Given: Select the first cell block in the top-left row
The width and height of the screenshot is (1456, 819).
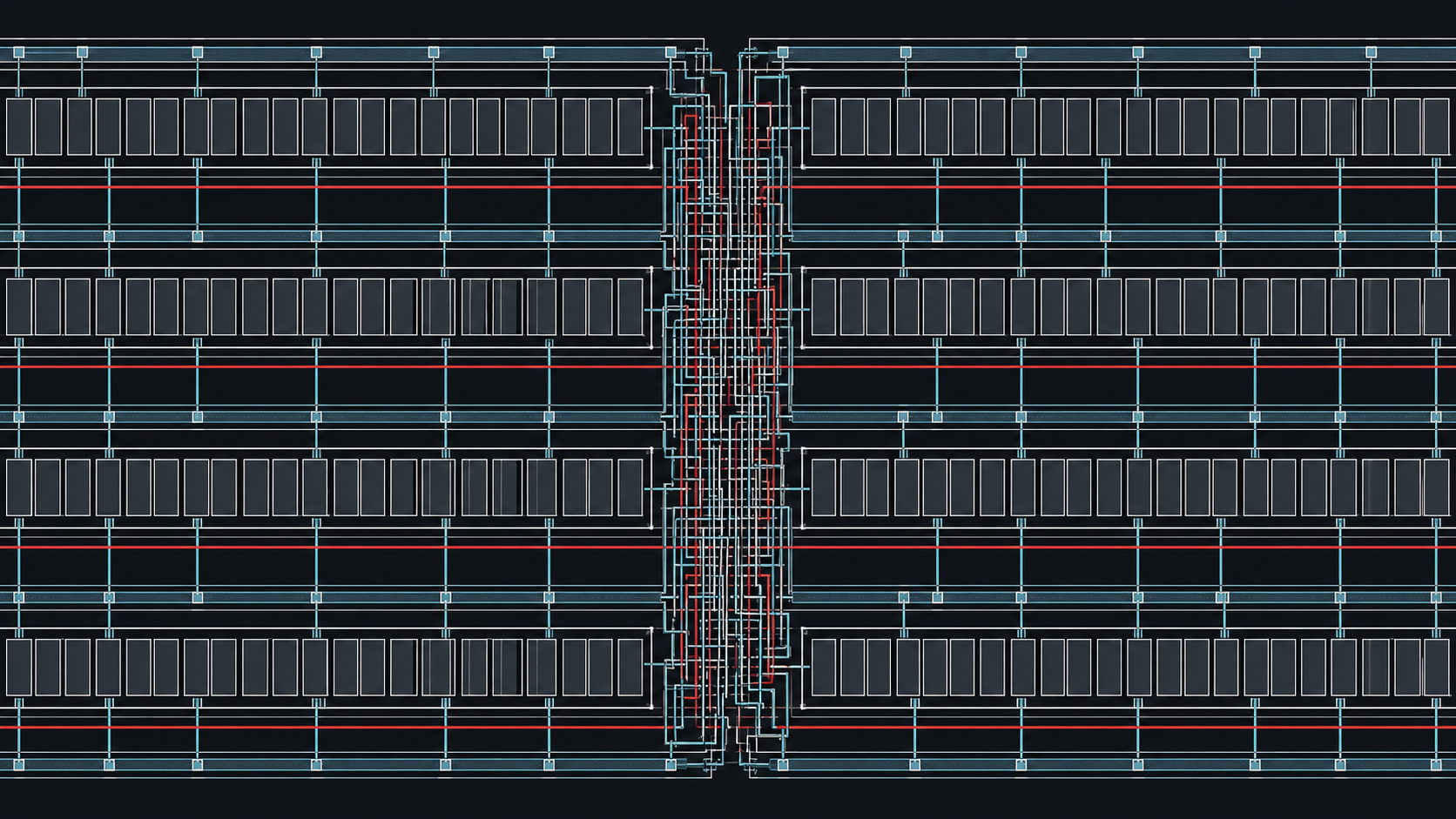Looking at the screenshot, I should coord(19,127).
